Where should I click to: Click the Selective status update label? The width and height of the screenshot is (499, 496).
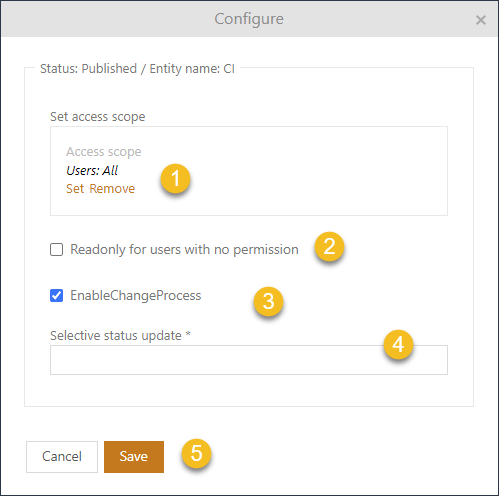pos(120,336)
